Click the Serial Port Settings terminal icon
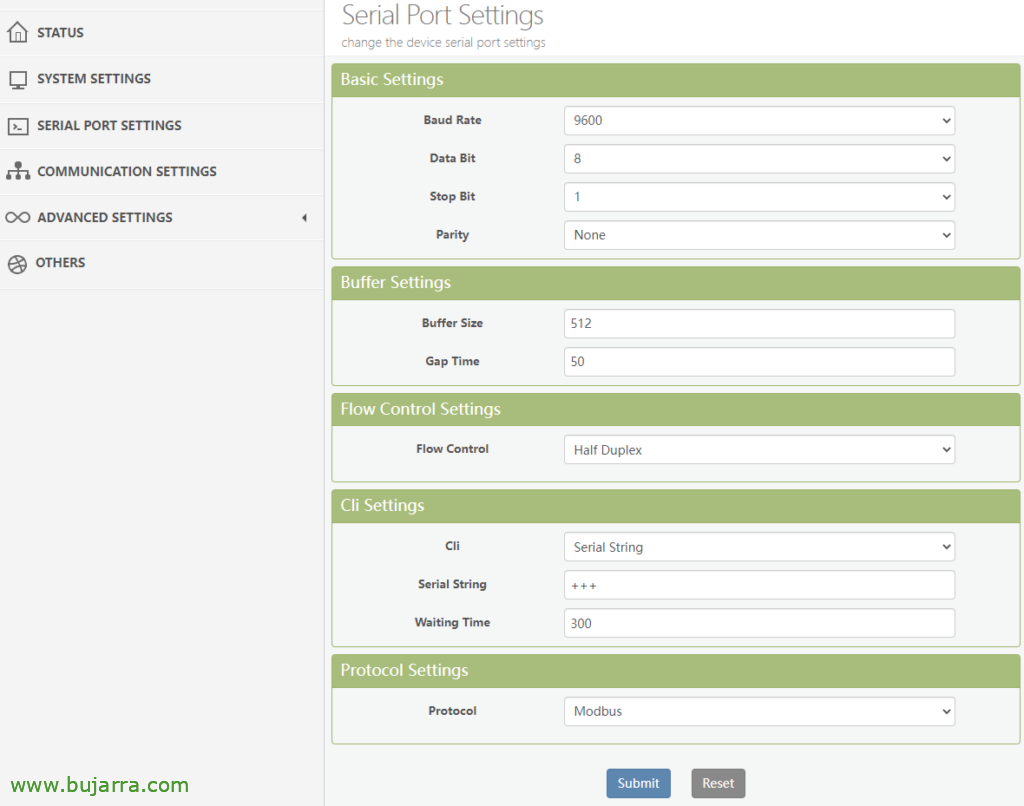Image resolution: width=1024 pixels, height=806 pixels. click(x=17, y=126)
